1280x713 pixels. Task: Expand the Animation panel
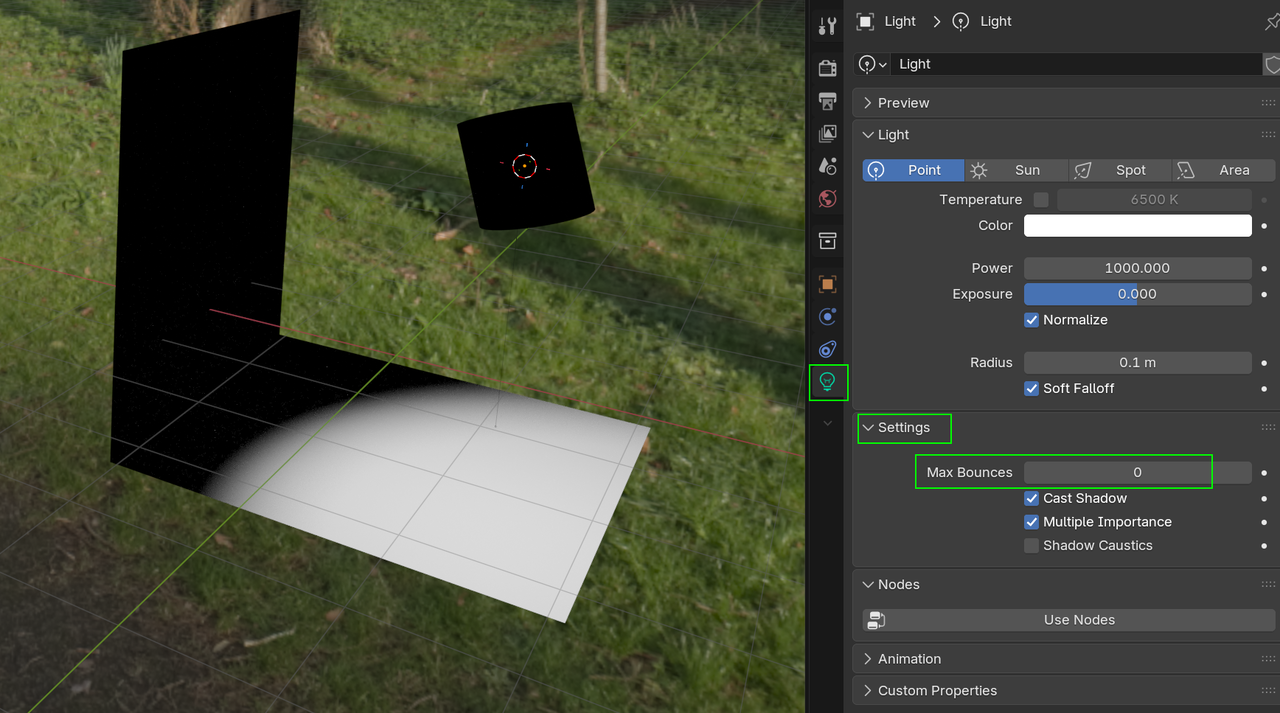[x=909, y=659]
